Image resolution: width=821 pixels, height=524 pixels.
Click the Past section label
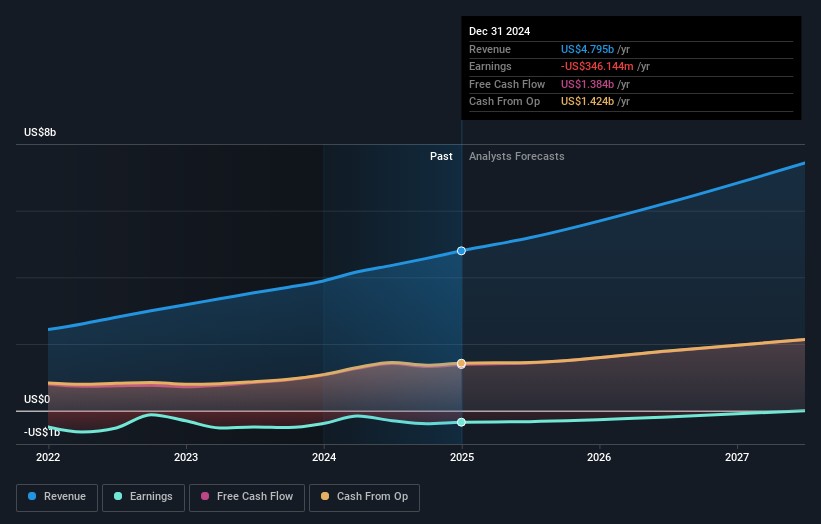click(441, 157)
